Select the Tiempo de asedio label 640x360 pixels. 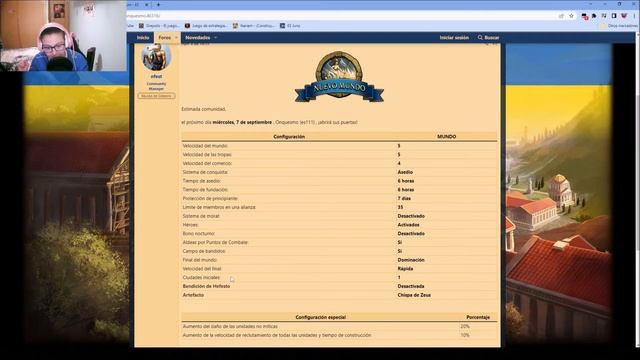[x=202, y=181]
